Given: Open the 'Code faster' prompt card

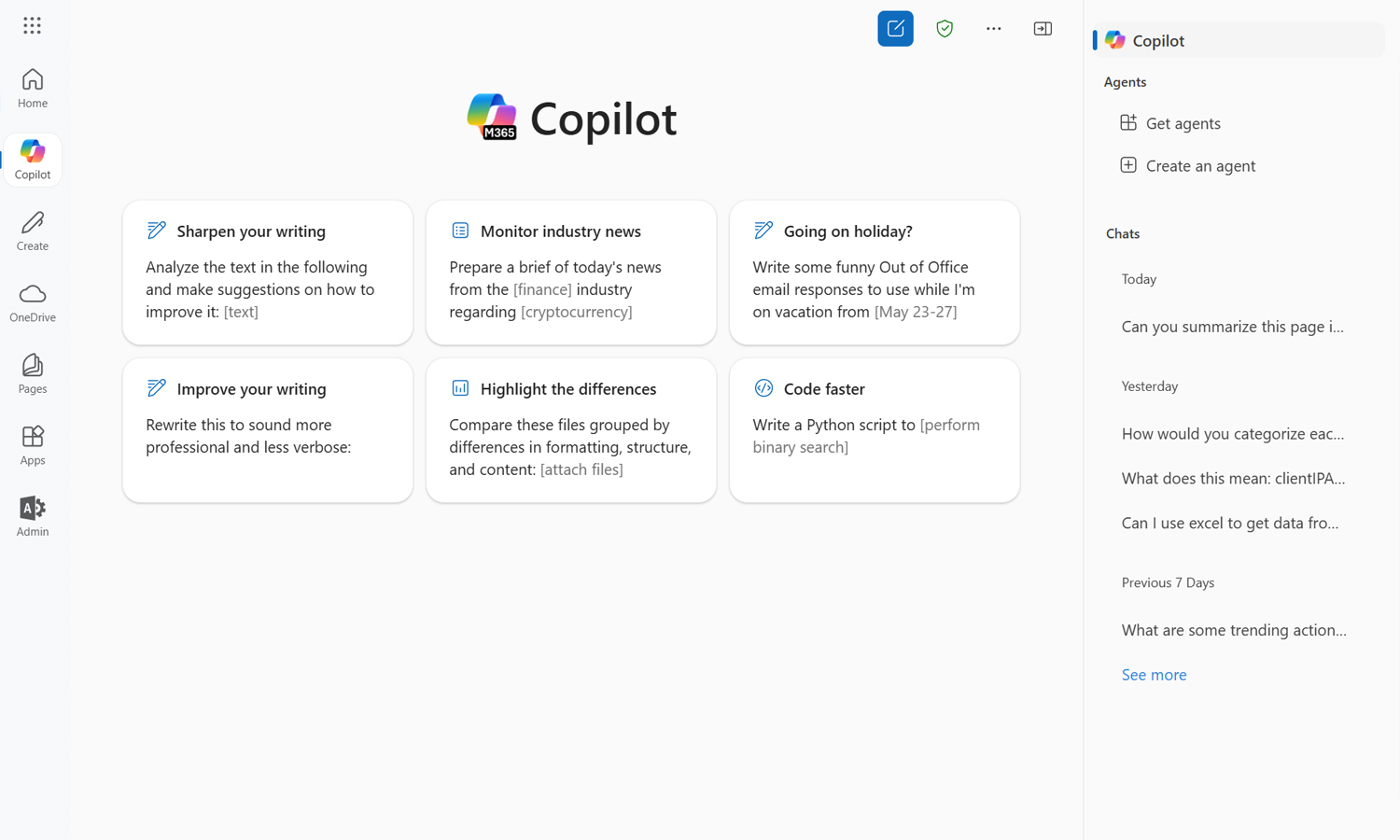Looking at the screenshot, I should coord(874,430).
